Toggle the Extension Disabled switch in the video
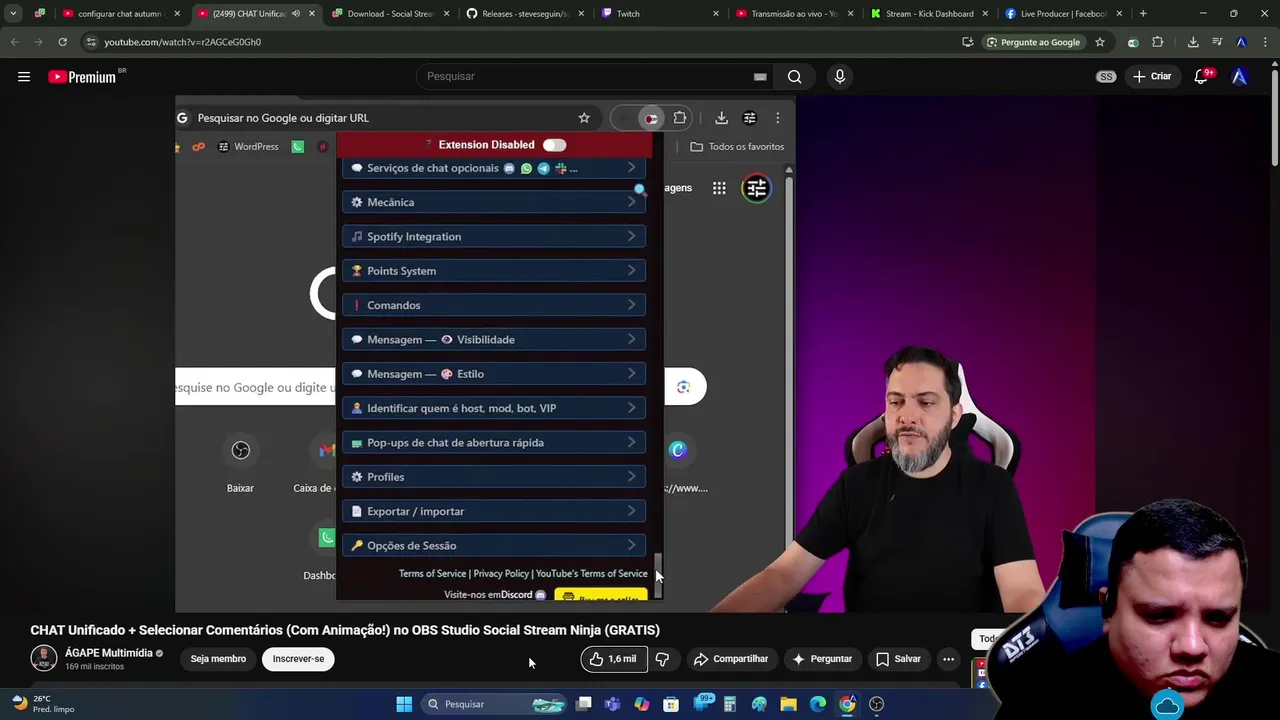This screenshot has height=720, width=1280. click(554, 145)
